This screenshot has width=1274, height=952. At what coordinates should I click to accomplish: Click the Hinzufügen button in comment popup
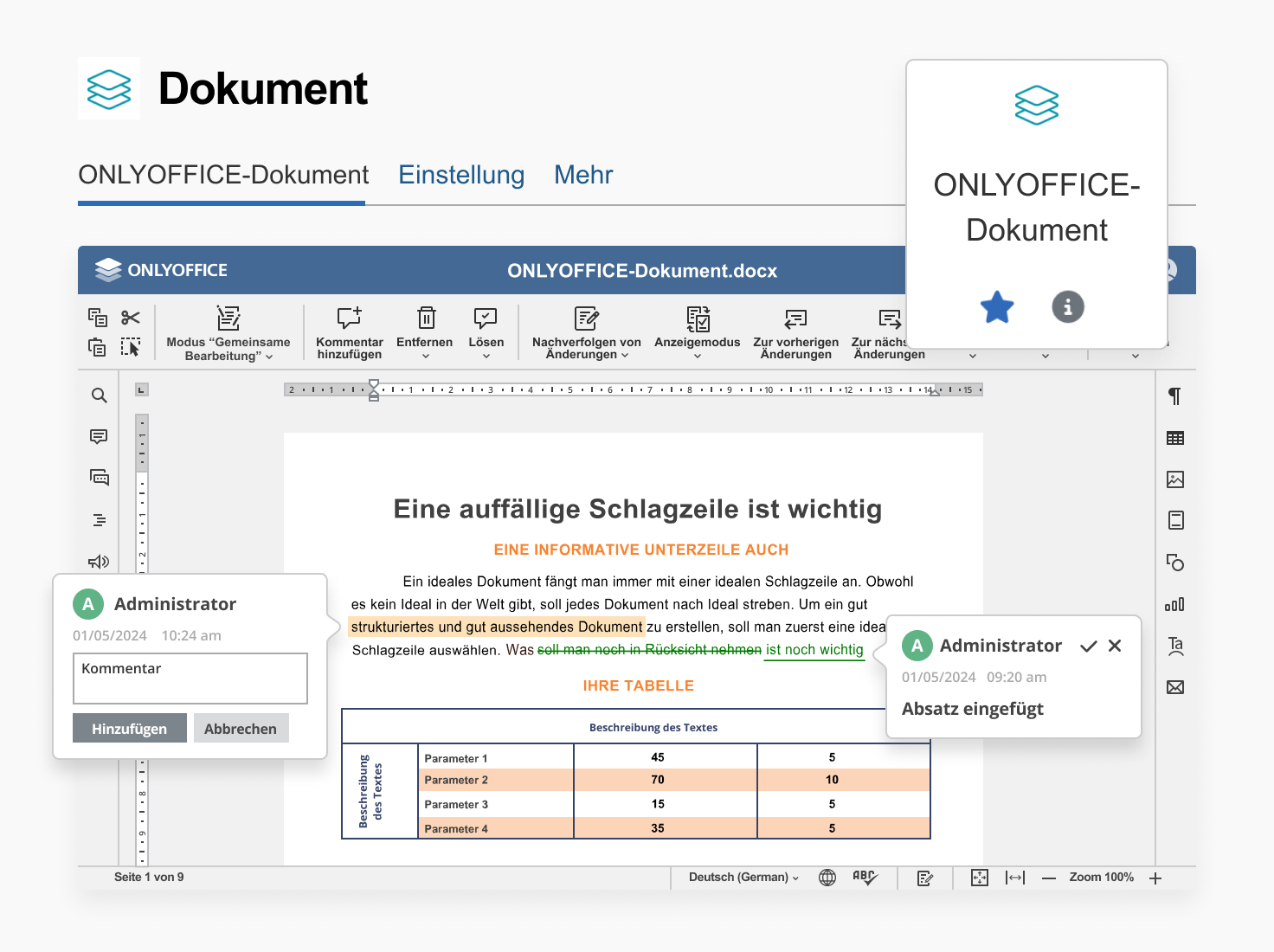click(x=130, y=729)
